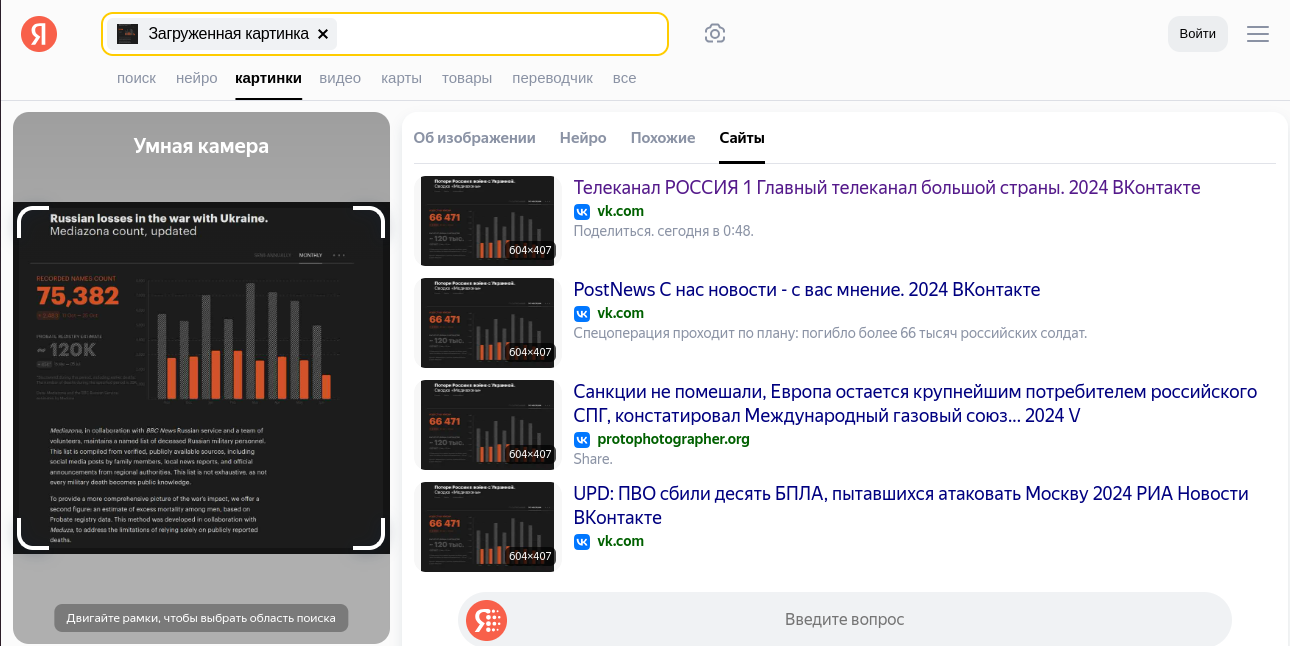Click vk.com source under Телеканал РОССИЯ 1
This screenshot has width=1290, height=646.
click(620, 211)
